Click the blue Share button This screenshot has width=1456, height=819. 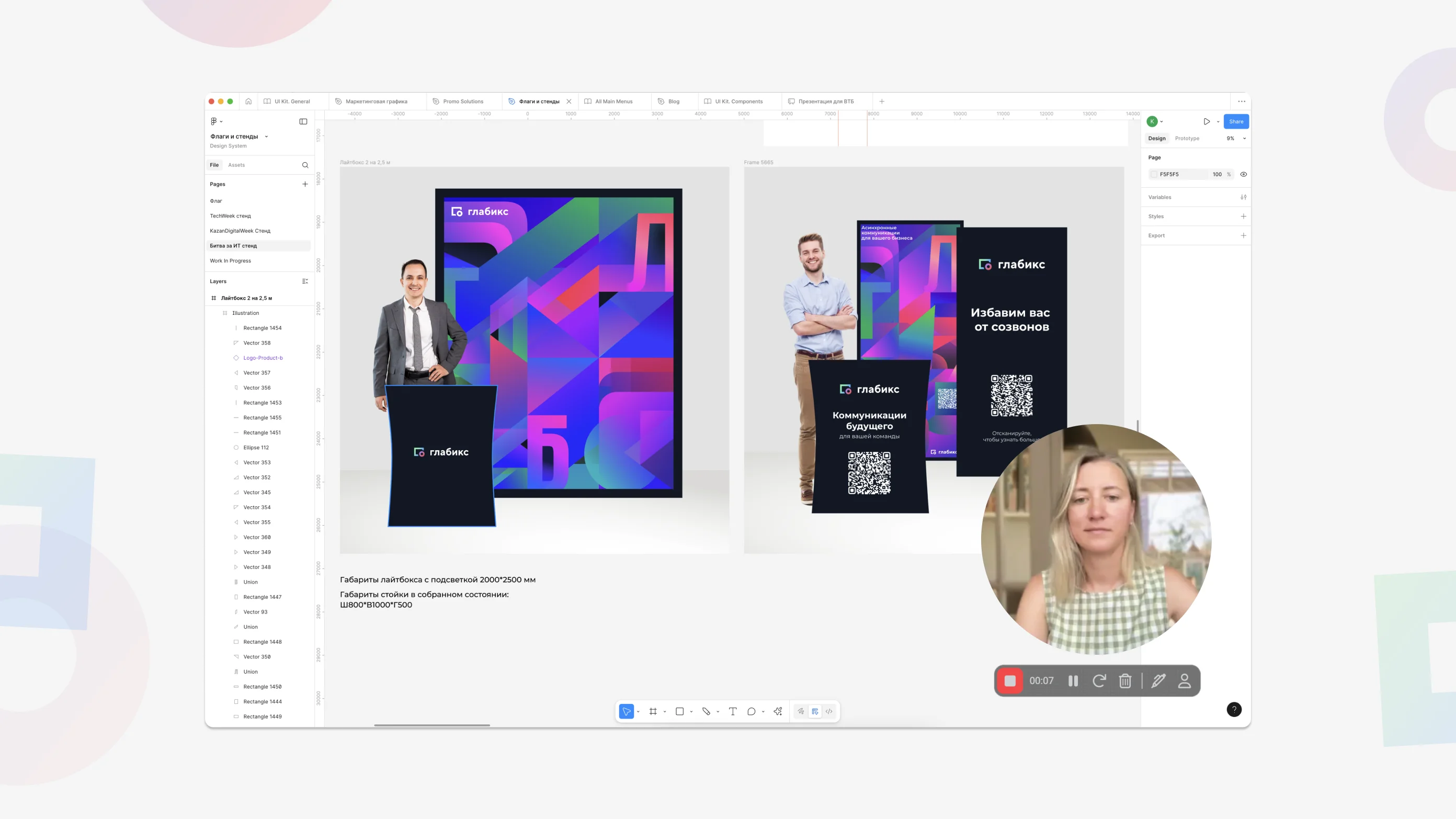(1236, 121)
